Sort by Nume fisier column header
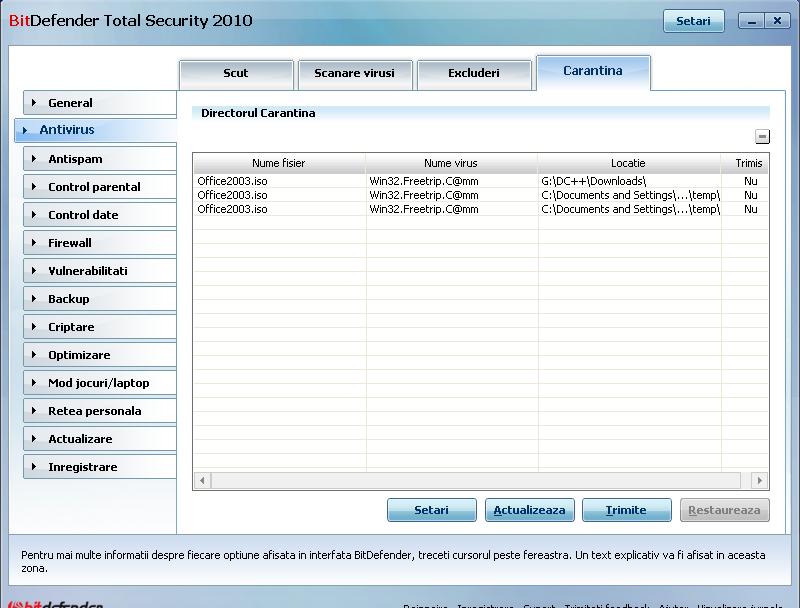Image resolution: width=800 pixels, height=608 pixels. tap(279, 163)
